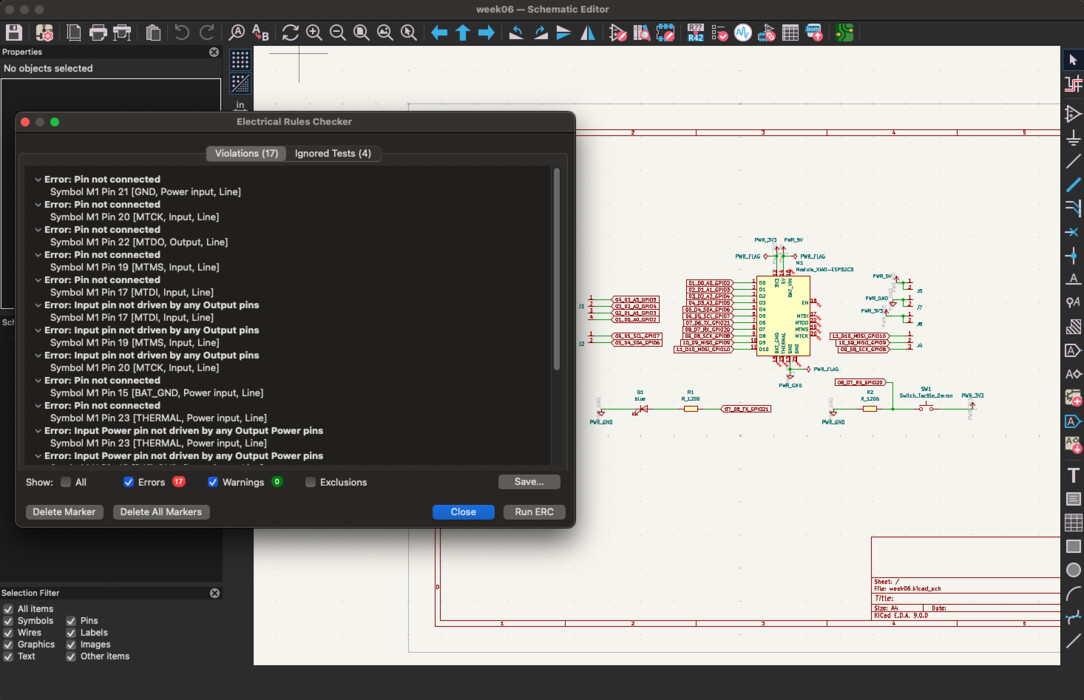Image resolution: width=1084 pixels, height=700 pixels.
Task: Click the ERC violations list scrollbar
Action: [x=557, y=269]
